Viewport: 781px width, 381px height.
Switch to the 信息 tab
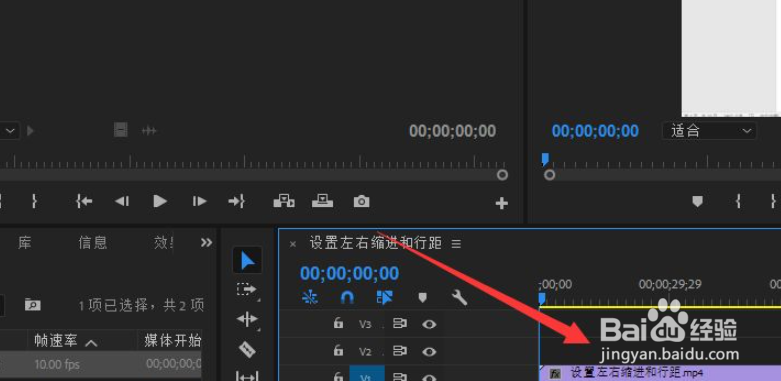(93, 243)
